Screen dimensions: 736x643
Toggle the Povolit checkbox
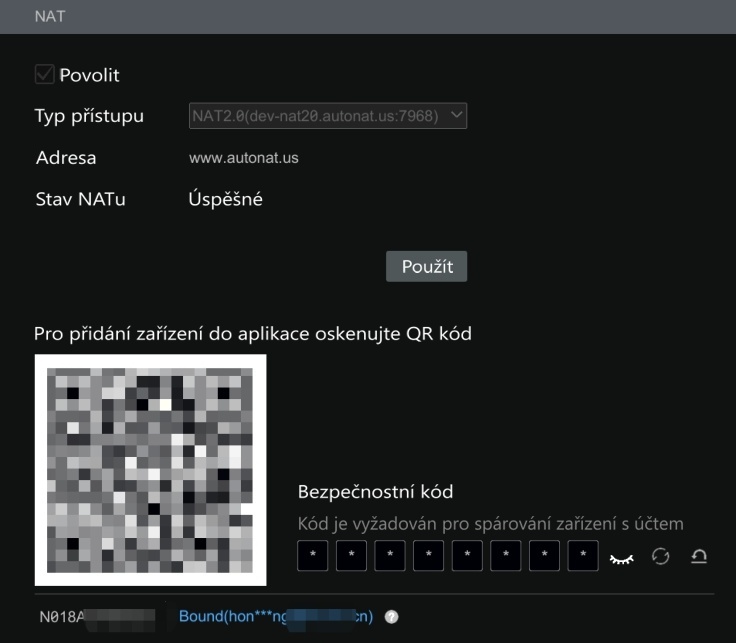pos(45,75)
